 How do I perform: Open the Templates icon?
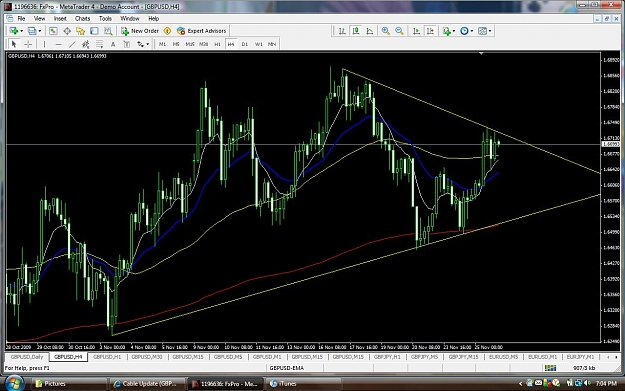click(482, 31)
